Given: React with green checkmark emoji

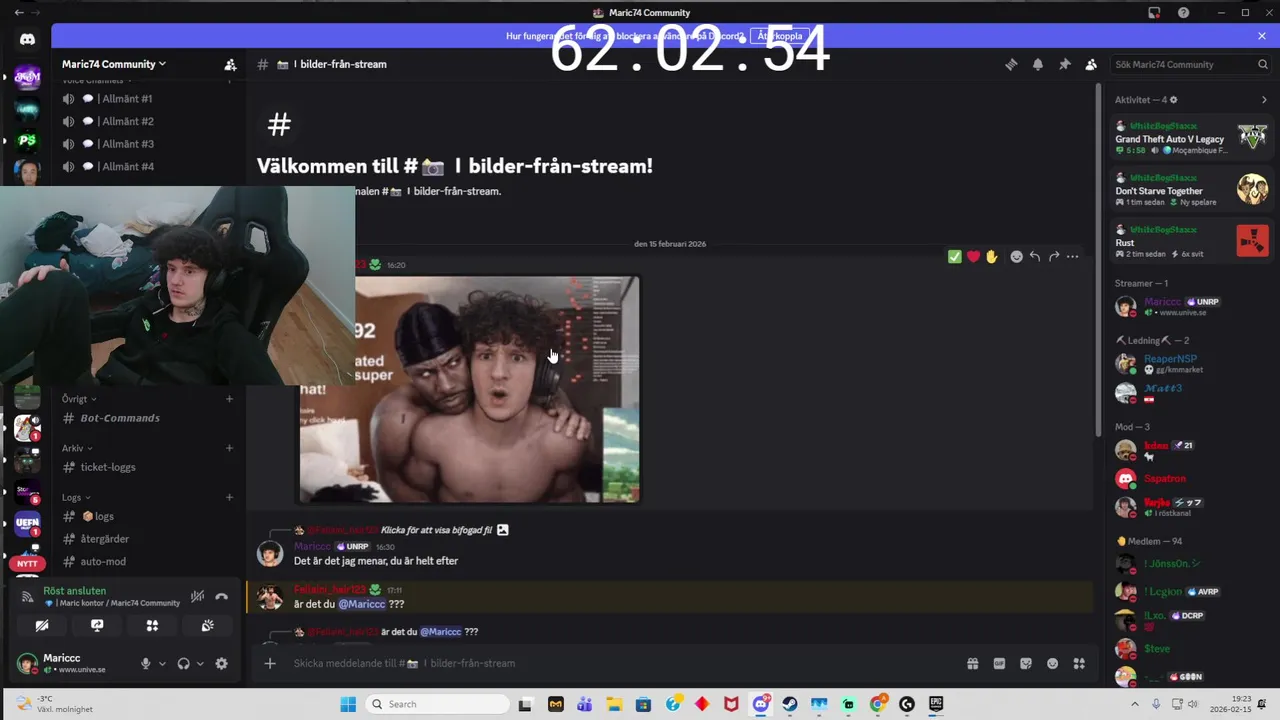Looking at the screenshot, I should [955, 257].
